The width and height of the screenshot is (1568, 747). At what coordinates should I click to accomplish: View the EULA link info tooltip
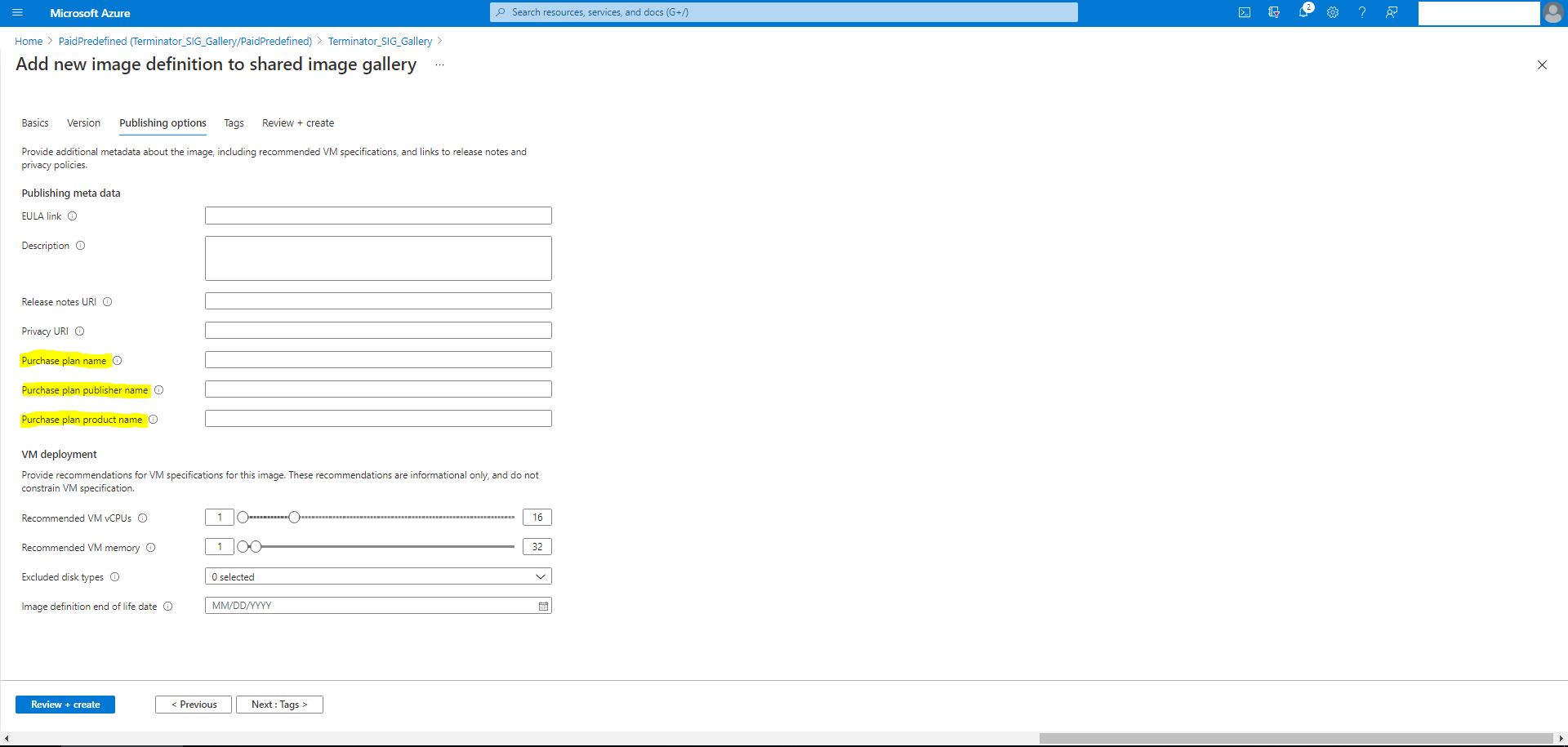click(x=73, y=216)
